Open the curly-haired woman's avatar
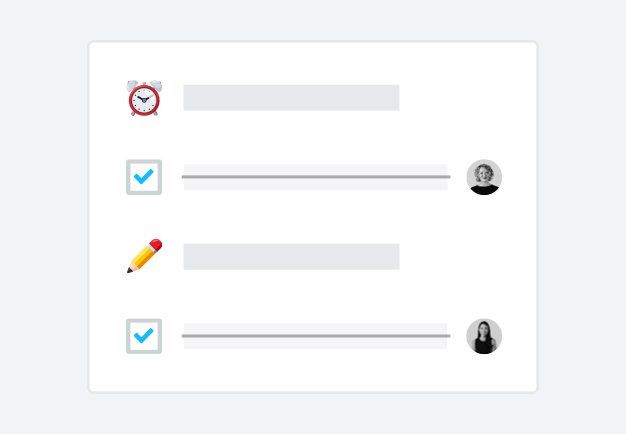Screen dimensions: 626x434 (484, 177)
